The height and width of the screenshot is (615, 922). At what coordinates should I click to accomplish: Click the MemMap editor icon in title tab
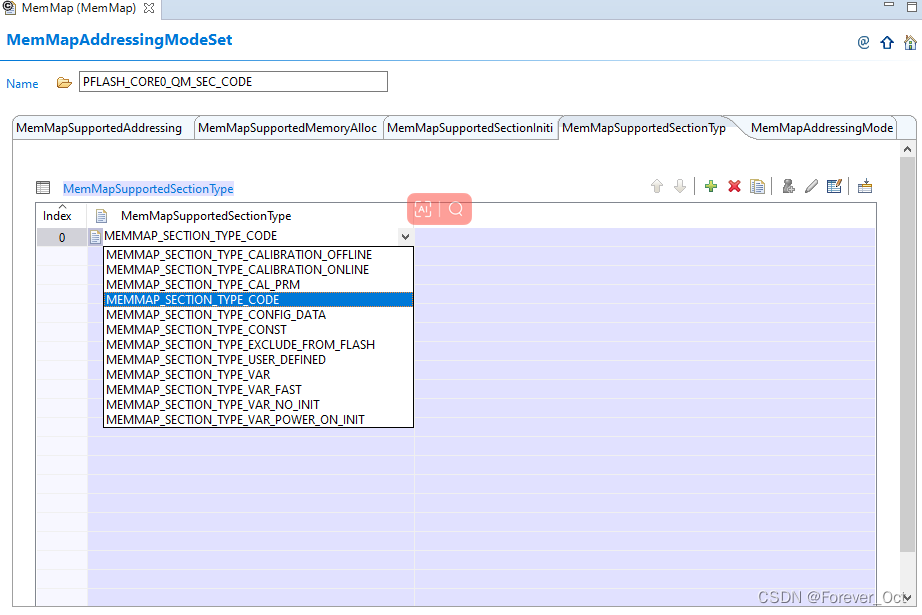(9, 8)
